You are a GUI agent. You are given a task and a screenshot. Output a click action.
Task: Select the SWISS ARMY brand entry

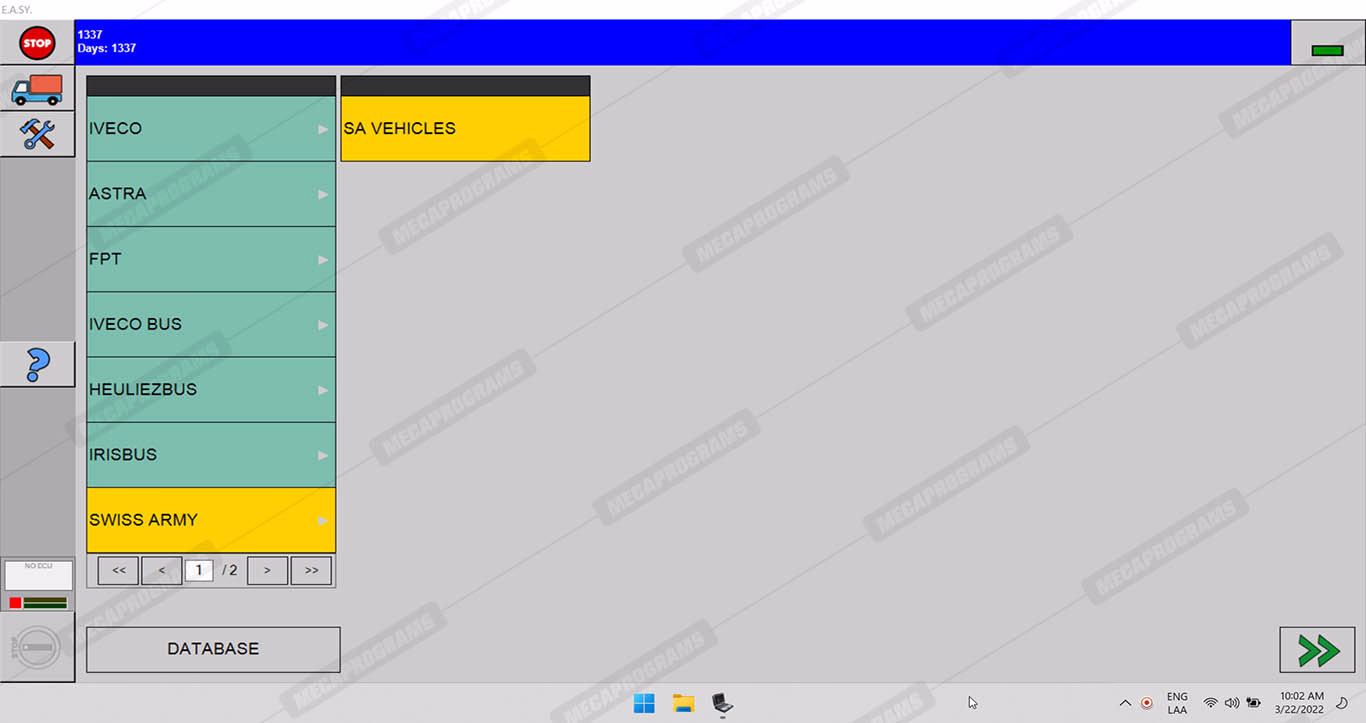tap(211, 520)
